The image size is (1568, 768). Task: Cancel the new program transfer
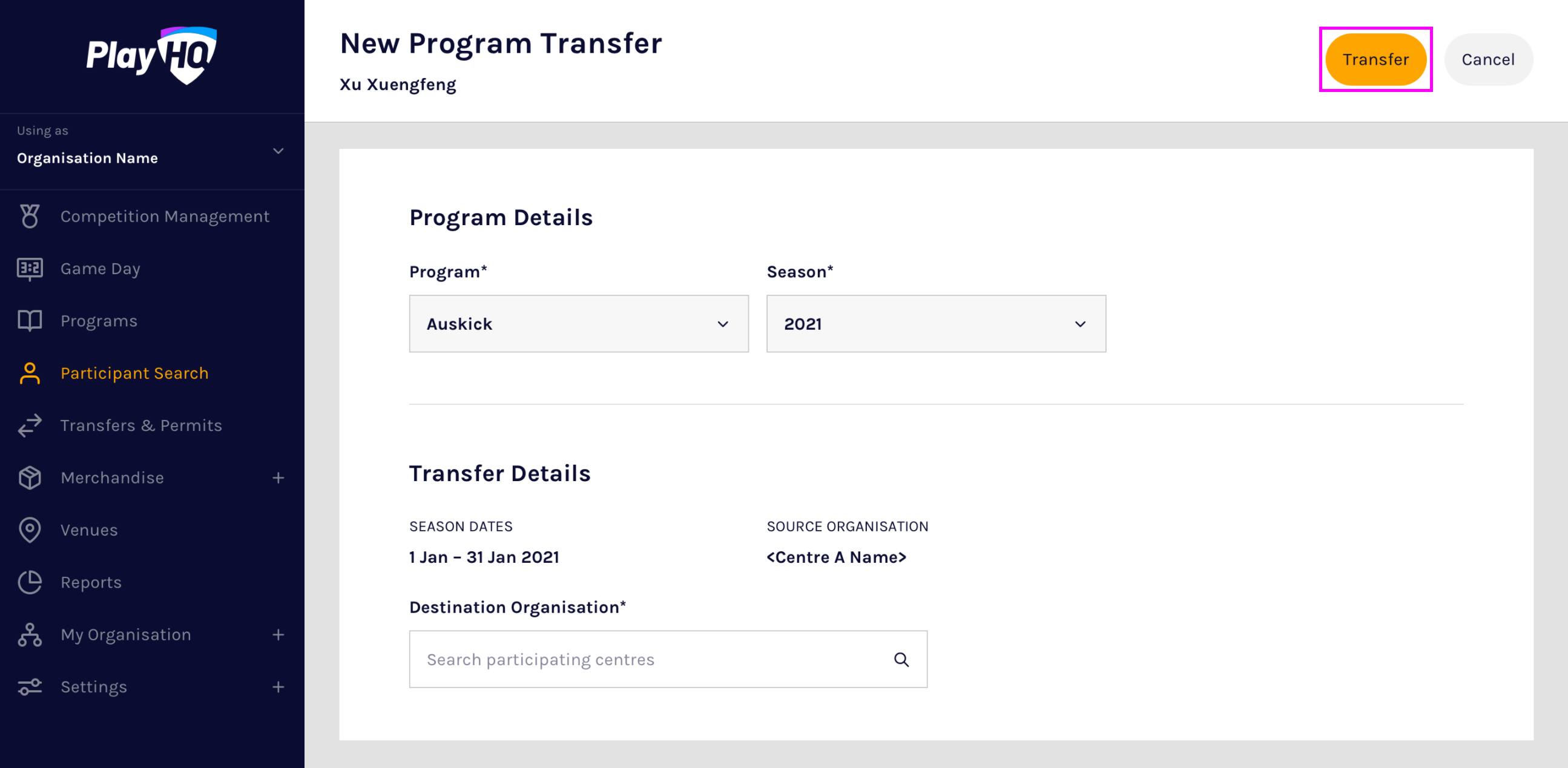point(1487,60)
